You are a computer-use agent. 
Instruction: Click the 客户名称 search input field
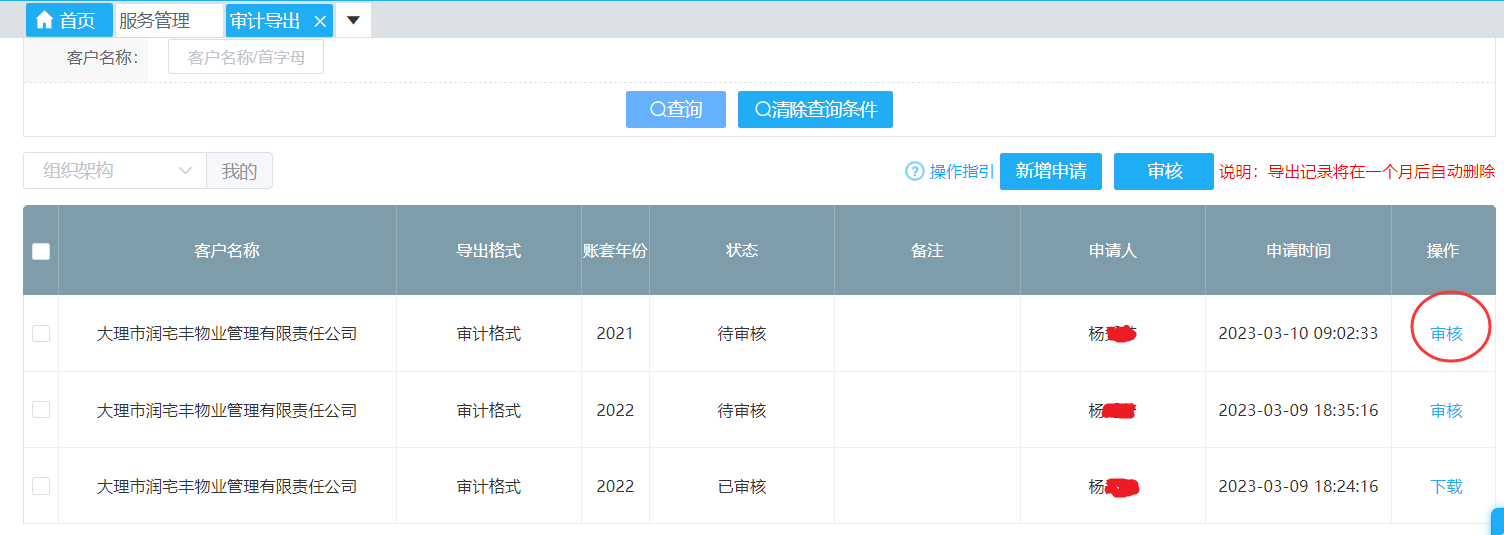coord(246,58)
